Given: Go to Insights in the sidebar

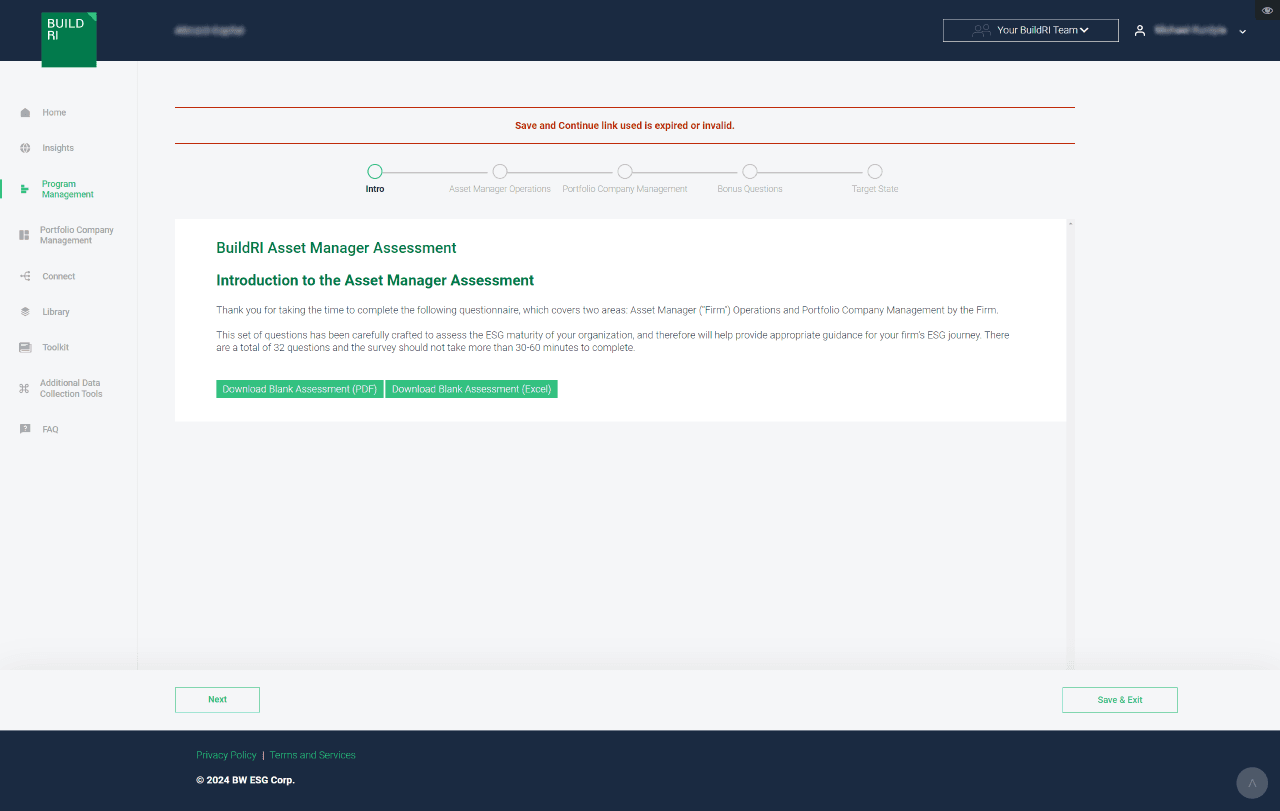Looking at the screenshot, I should [58, 148].
